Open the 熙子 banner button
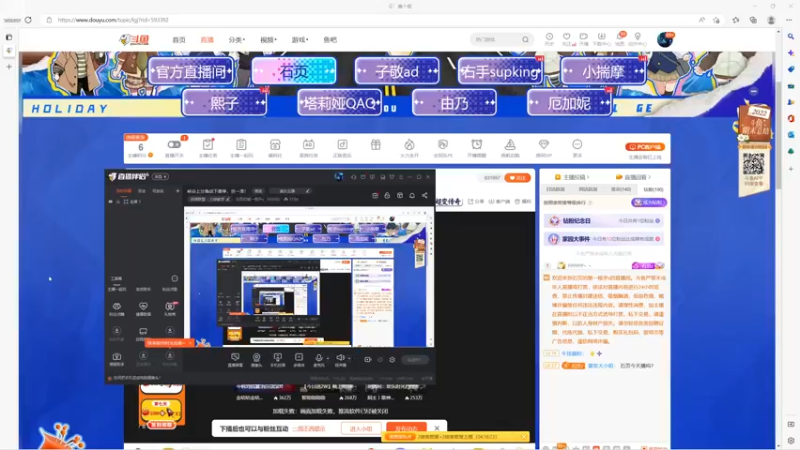Screen dimensions: 800x450 224,103
